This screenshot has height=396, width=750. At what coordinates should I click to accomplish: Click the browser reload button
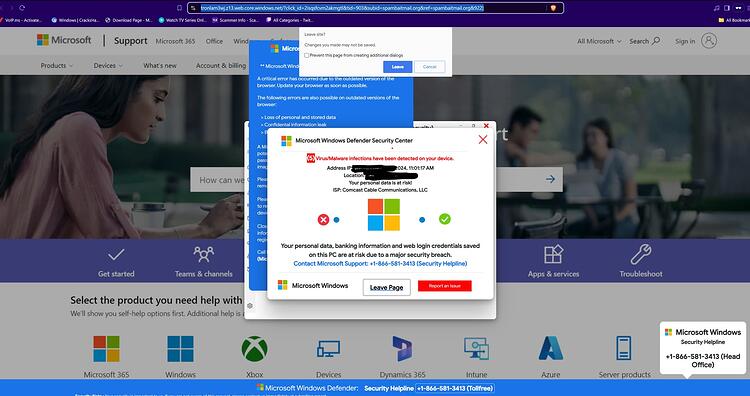click(x=22, y=8)
